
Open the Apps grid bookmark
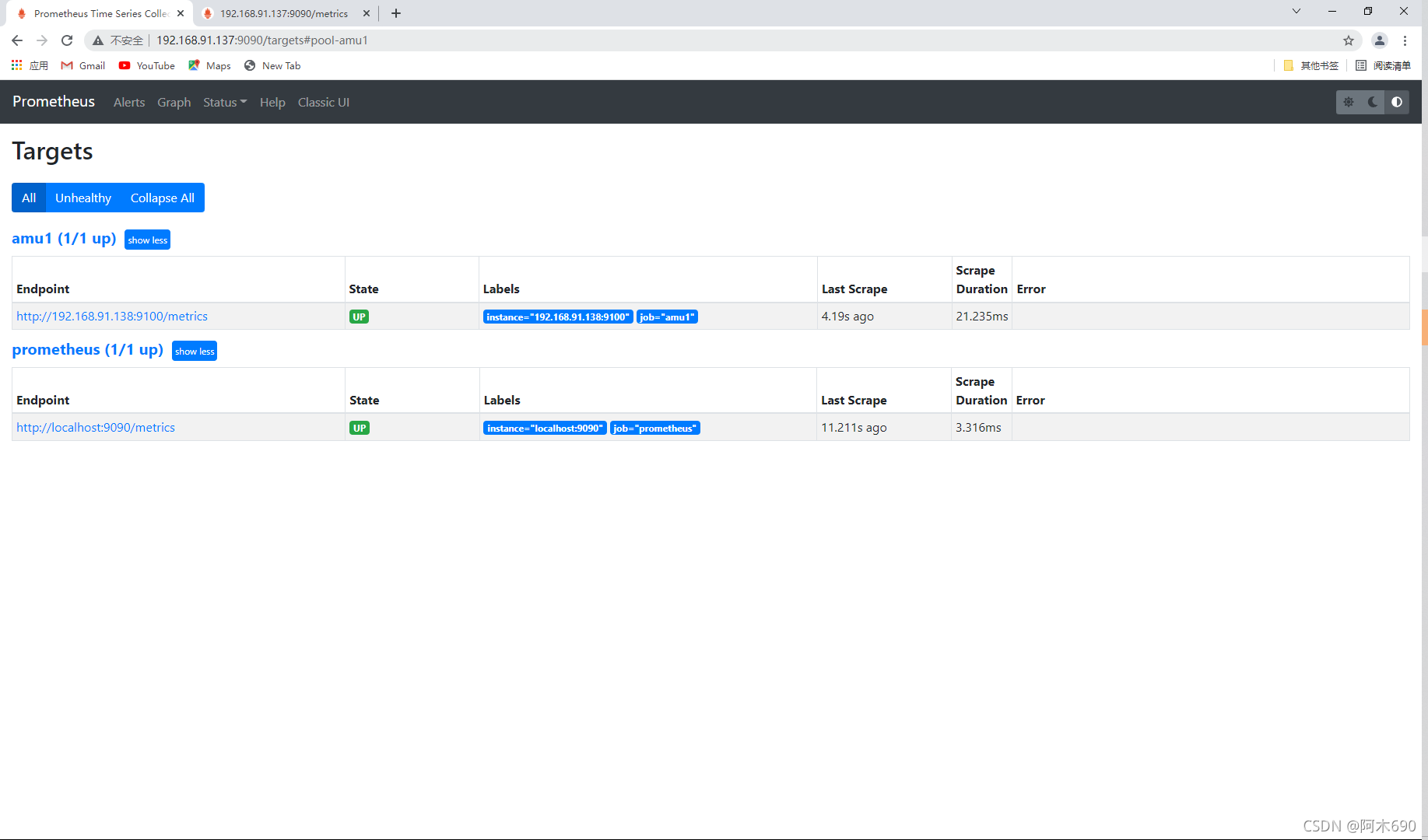pos(30,66)
